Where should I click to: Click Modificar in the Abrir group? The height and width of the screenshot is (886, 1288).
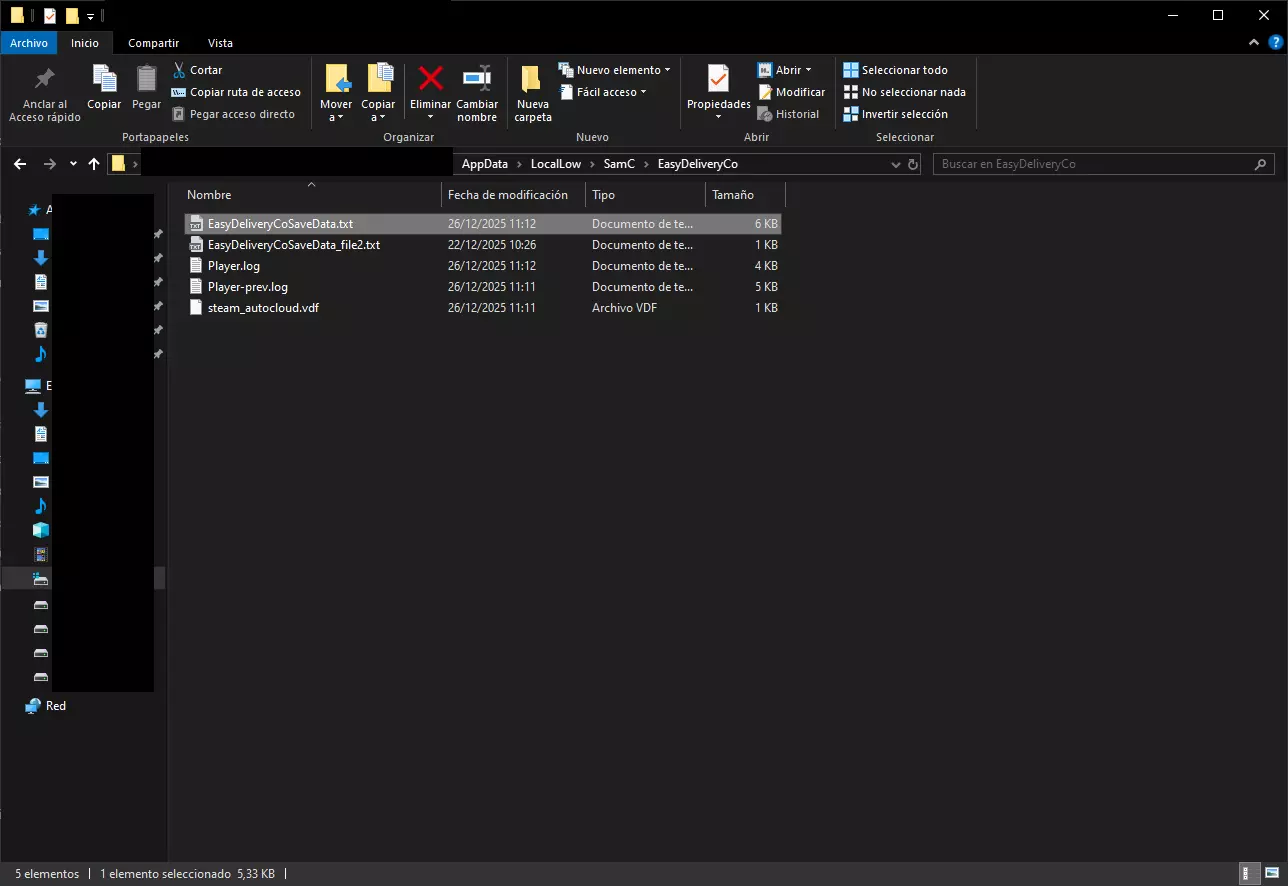pyautogui.click(x=791, y=92)
